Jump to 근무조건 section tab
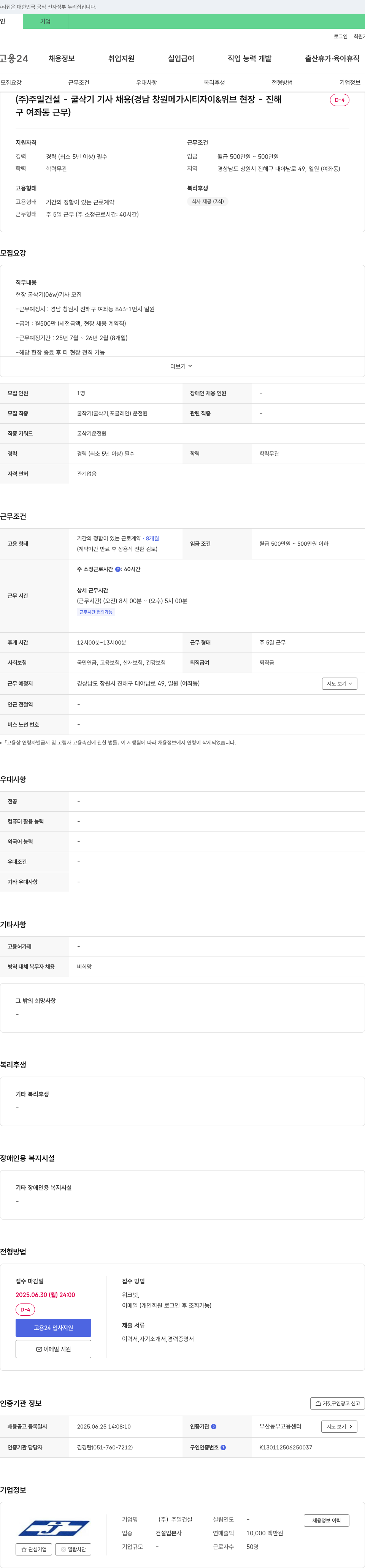This screenshot has width=365, height=1568. tap(79, 83)
